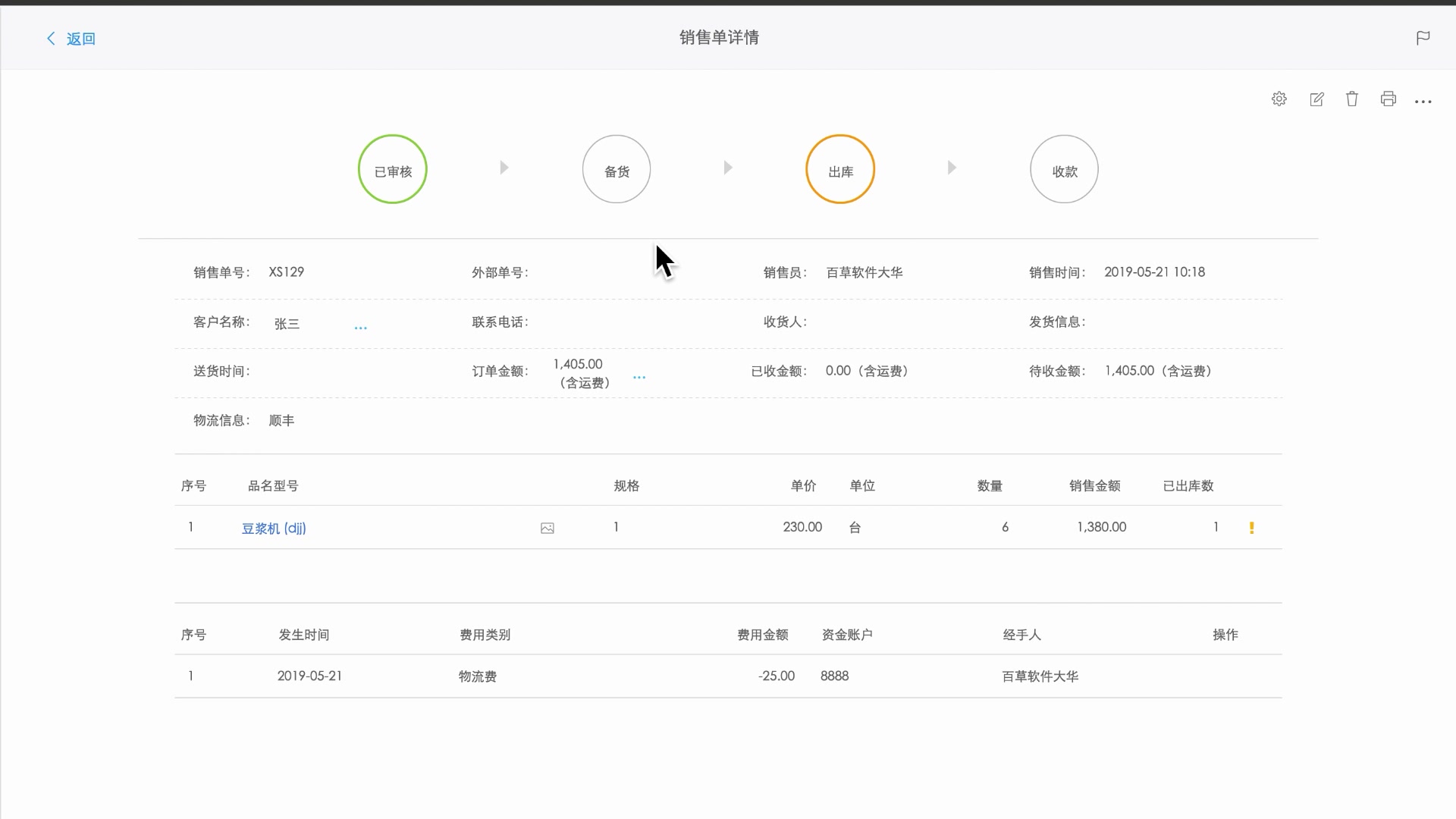
Task: Click the yellow warning exclamation icon
Action: click(1251, 528)
